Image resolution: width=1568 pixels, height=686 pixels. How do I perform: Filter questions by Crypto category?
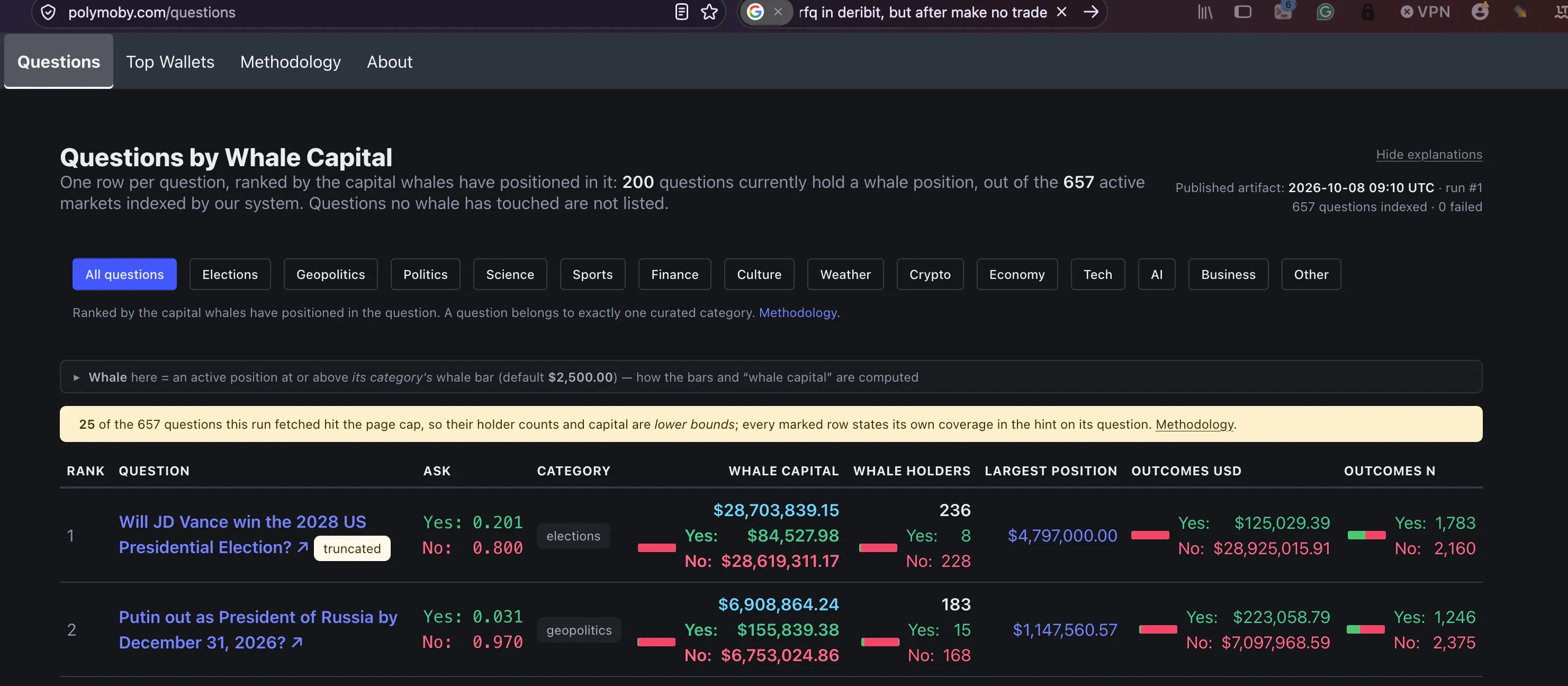pyautogui.click(x=930, y=275)
